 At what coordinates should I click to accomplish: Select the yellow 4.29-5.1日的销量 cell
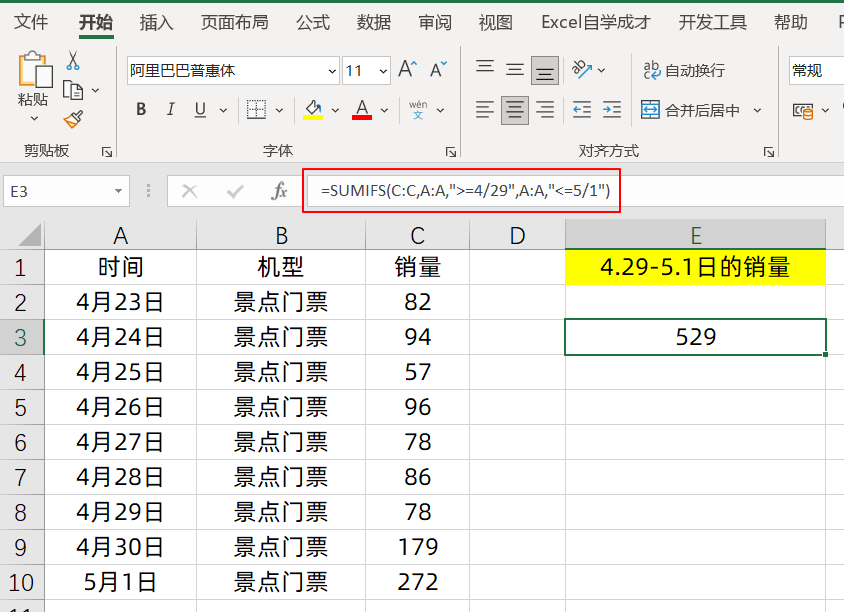pyautogui.click(x=695, y=267)
